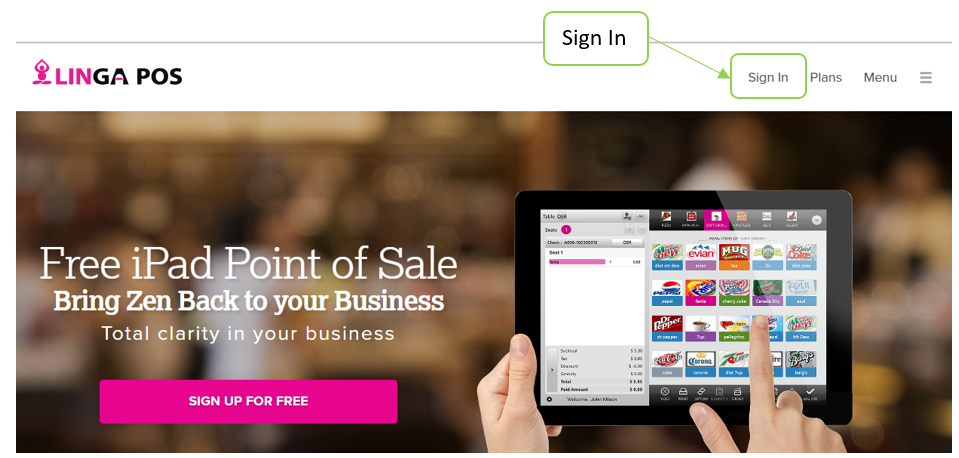Image resolution: width=959 pixels, height=458 pixels.
Task: Open the hamburger menu icon
Action: click(925, 78)
